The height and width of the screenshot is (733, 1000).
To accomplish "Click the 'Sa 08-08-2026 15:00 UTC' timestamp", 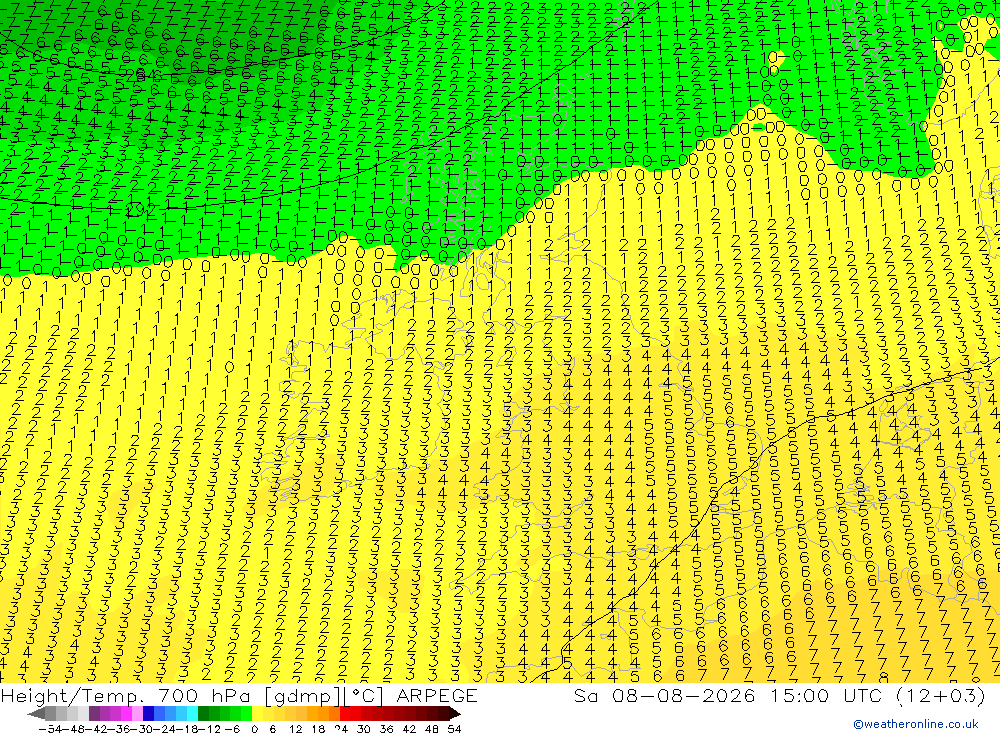I will click(x=730, y=696).
